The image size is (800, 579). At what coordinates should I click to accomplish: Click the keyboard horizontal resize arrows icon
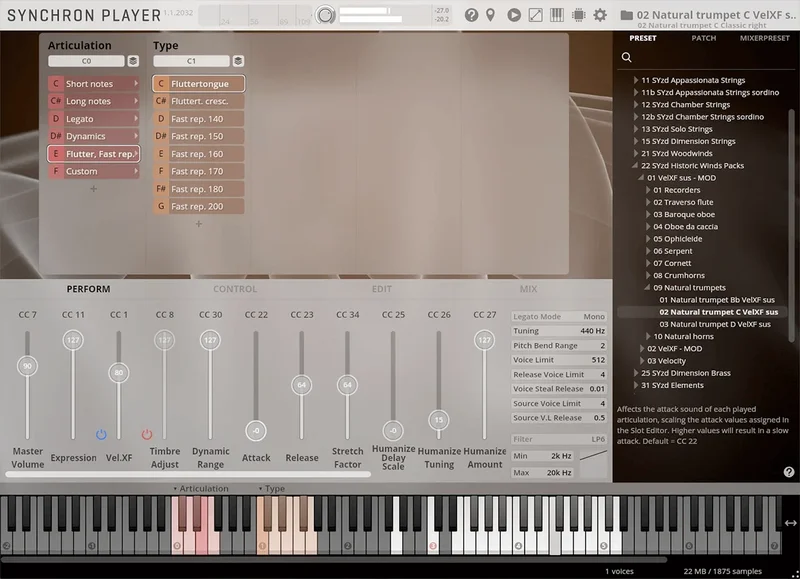point(790,523)
